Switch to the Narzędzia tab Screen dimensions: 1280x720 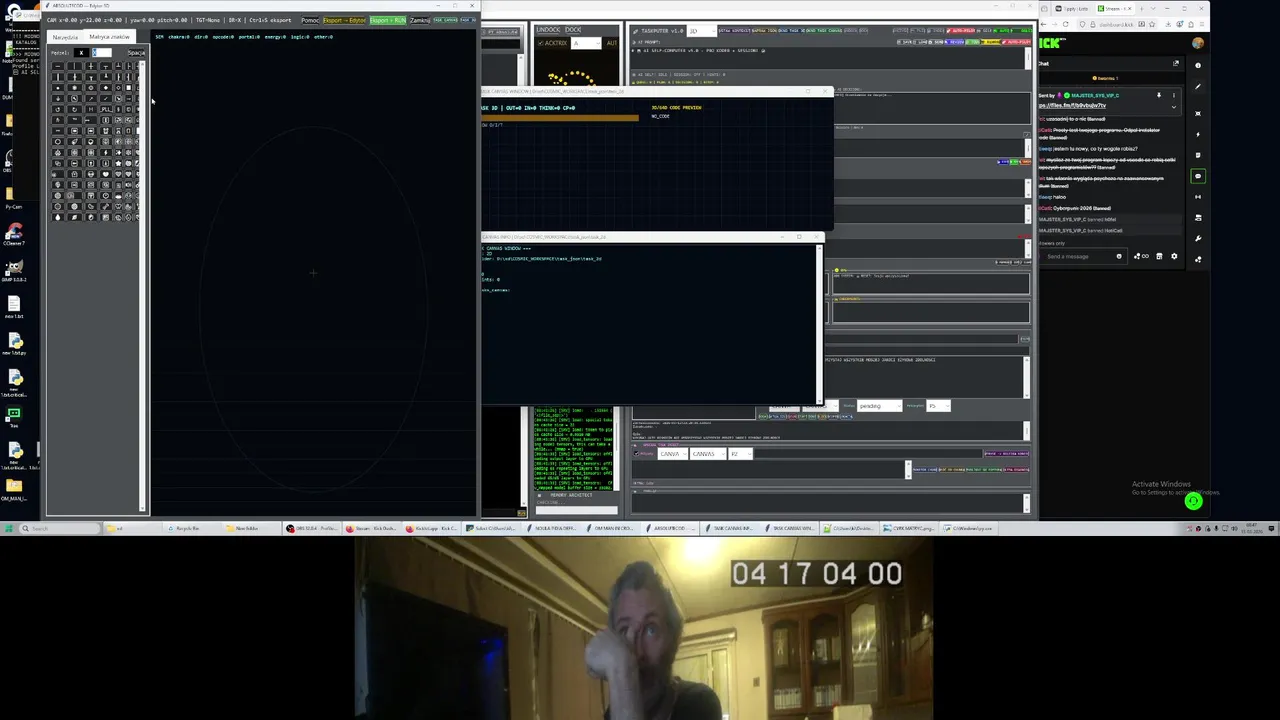(x=65, y=37)
